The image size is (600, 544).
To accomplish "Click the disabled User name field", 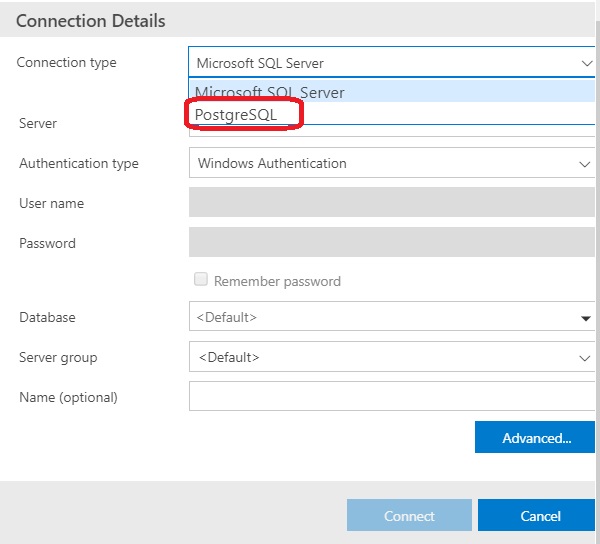I will coord(392,202).
